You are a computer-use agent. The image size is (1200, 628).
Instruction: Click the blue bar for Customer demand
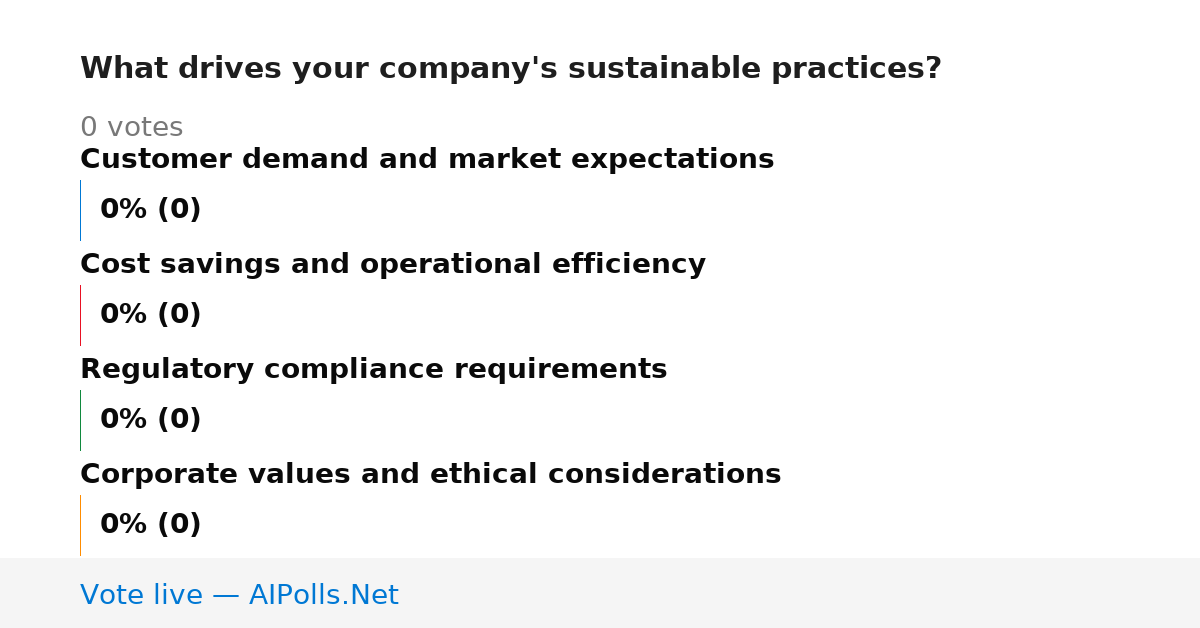(x=80, y=210)
